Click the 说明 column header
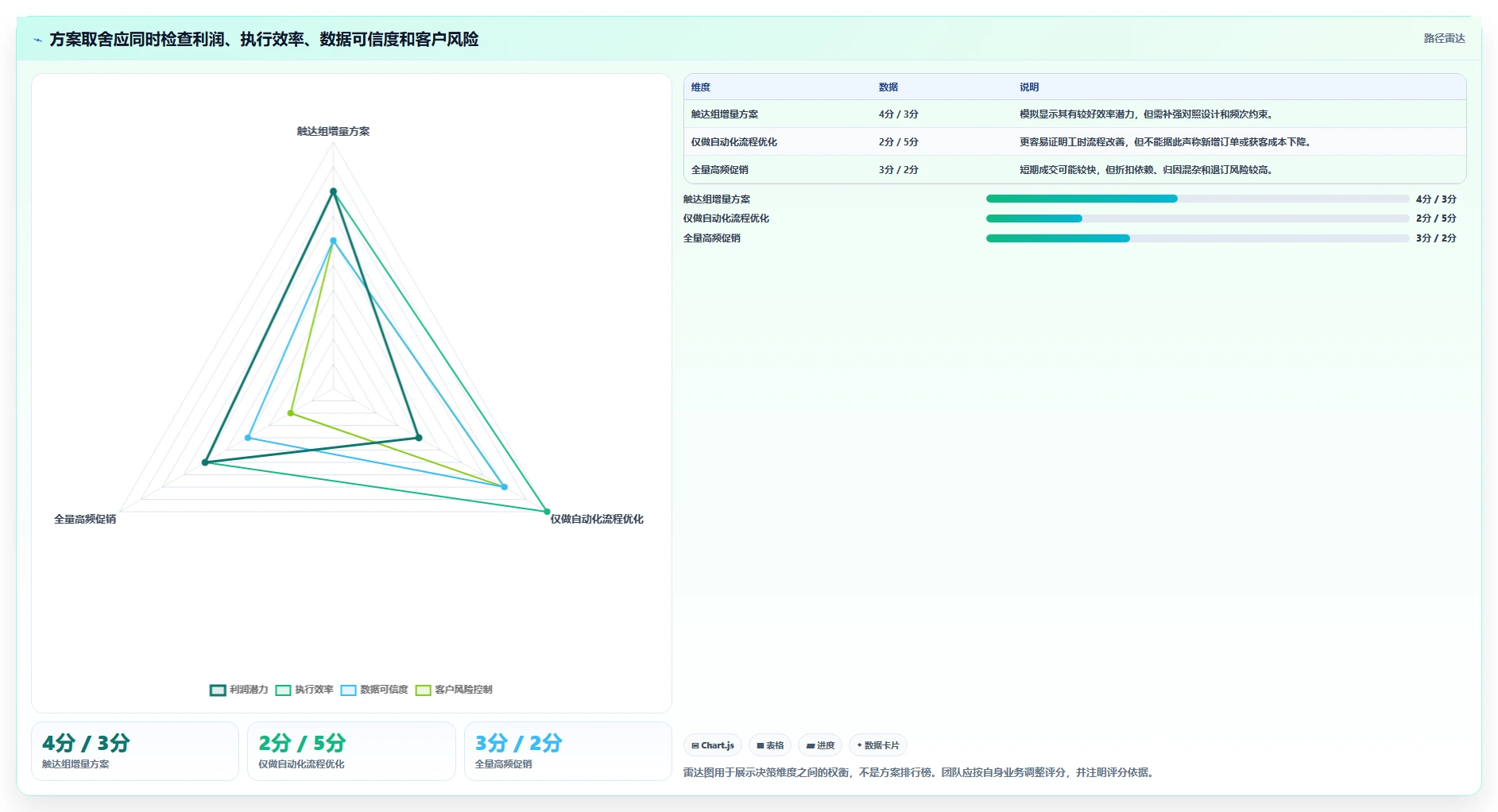 [x=1029, y=87]
